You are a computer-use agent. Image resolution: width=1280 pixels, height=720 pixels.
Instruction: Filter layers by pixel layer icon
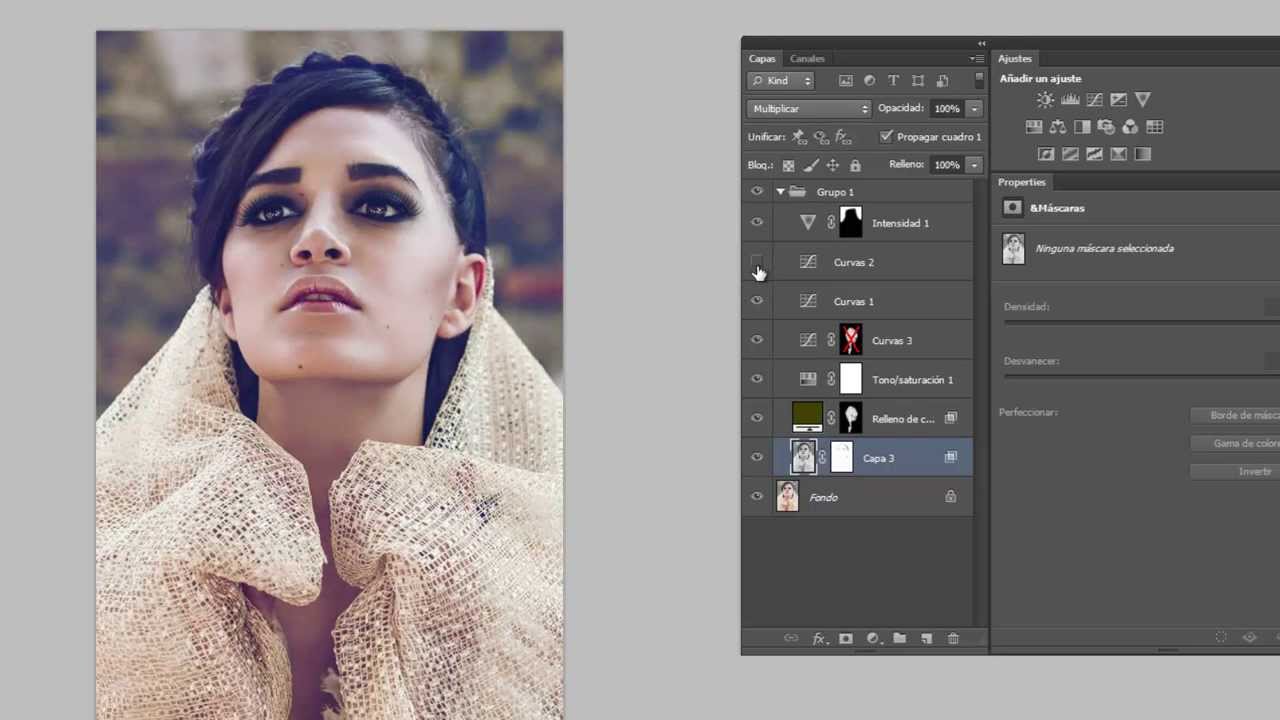(846, 81)
